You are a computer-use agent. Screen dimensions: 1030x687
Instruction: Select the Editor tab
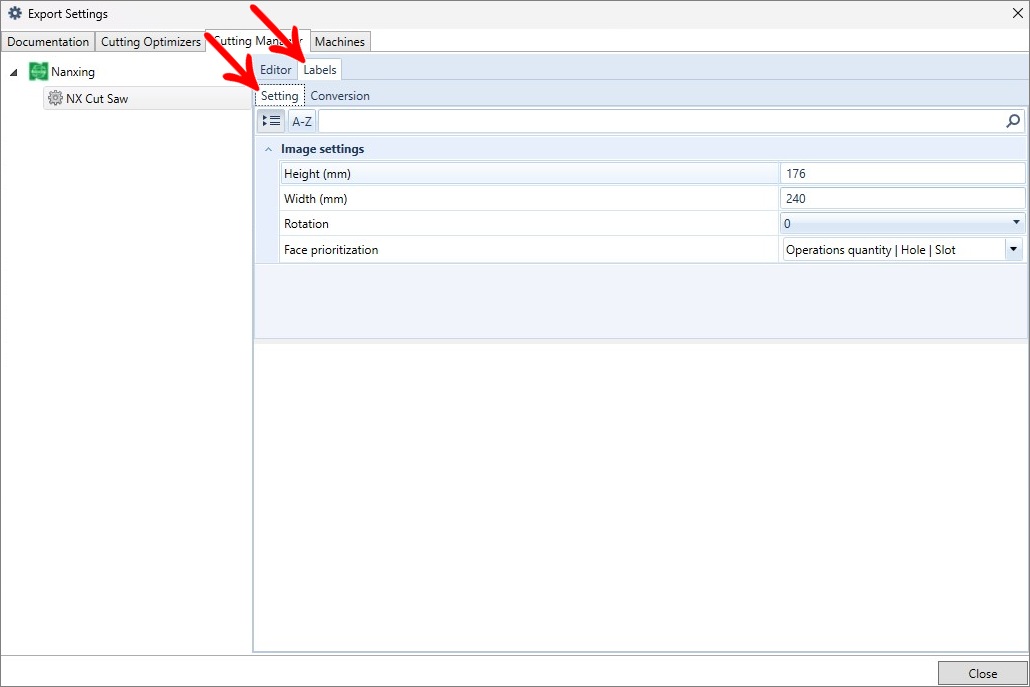[x=275, y=70]
